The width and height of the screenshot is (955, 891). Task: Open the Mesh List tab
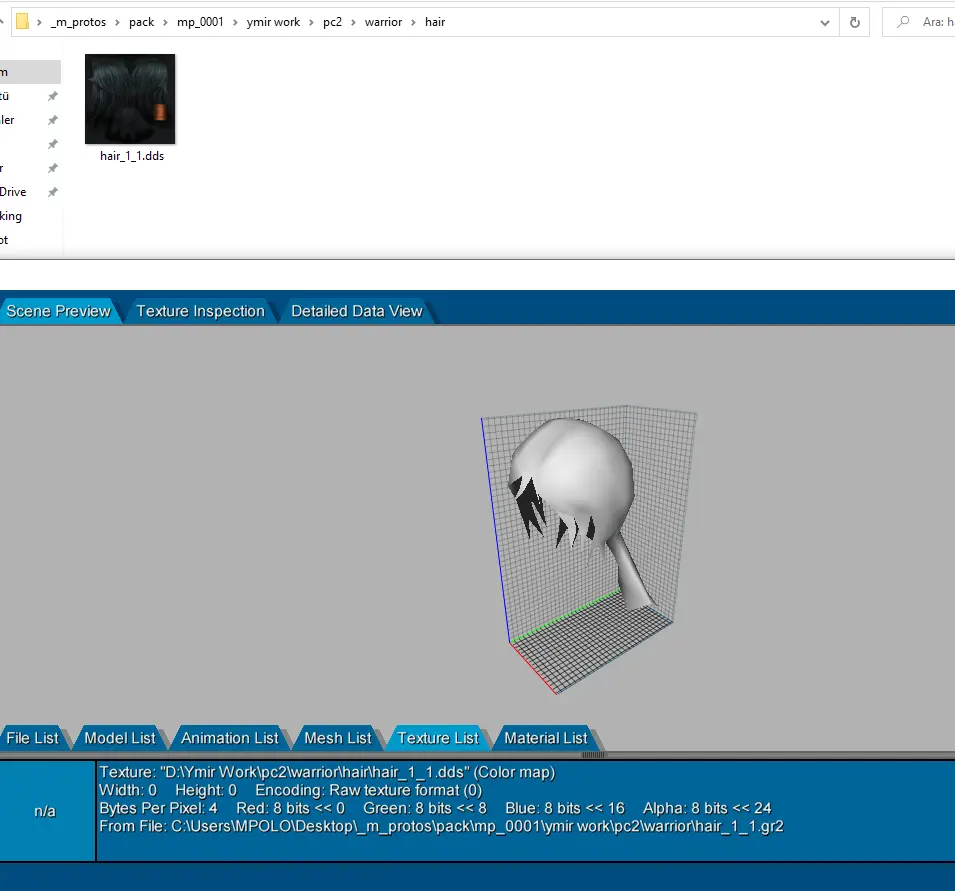337,738
